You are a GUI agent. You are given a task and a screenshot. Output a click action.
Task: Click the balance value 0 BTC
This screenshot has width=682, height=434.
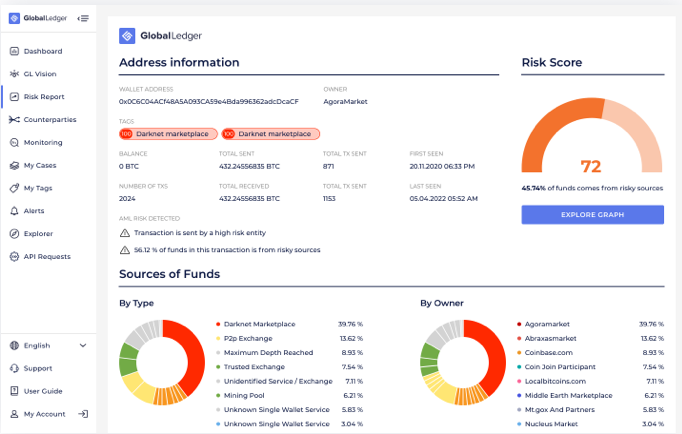[129, 167]
